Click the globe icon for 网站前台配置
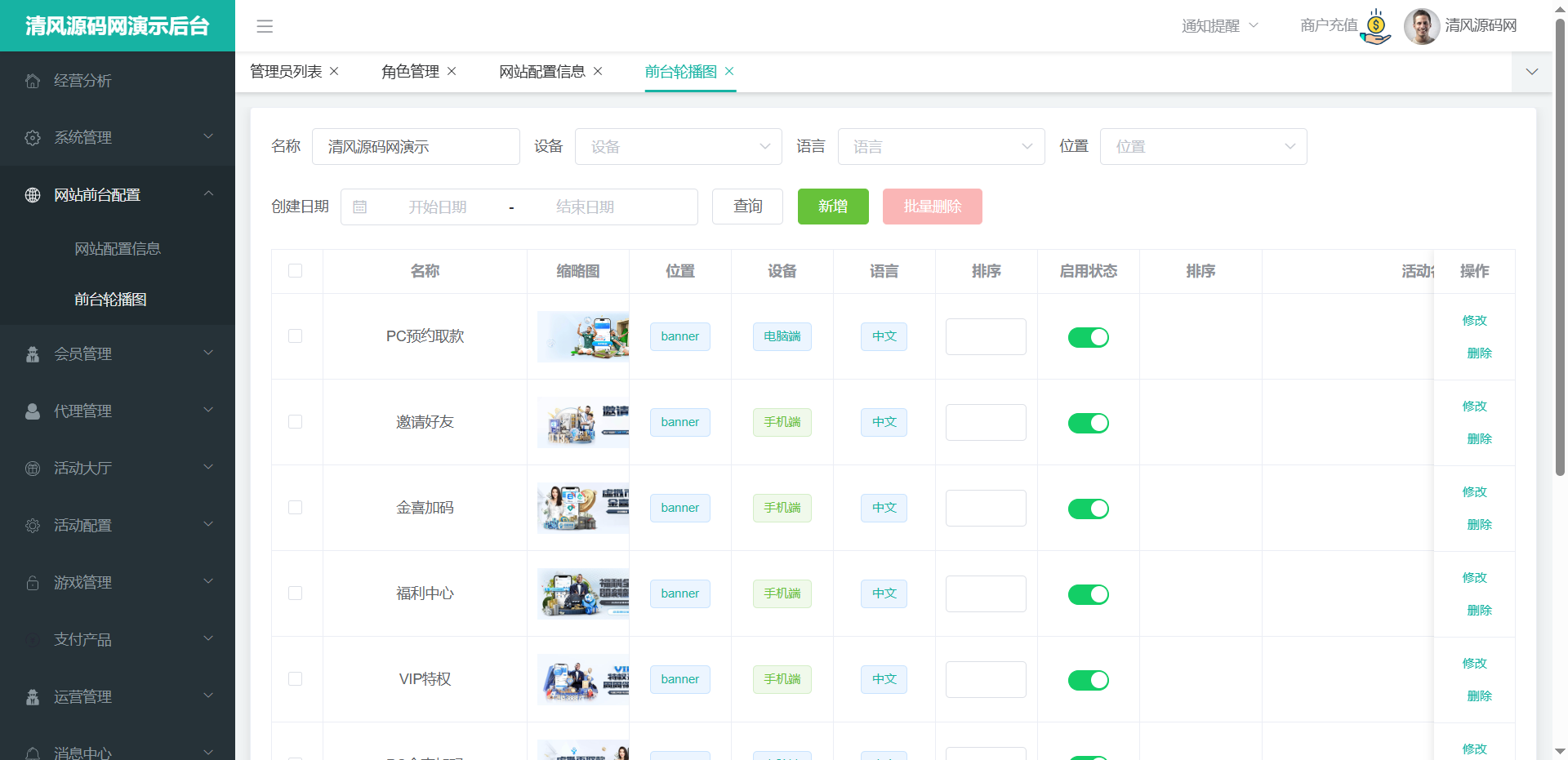 tap(33, 195)
